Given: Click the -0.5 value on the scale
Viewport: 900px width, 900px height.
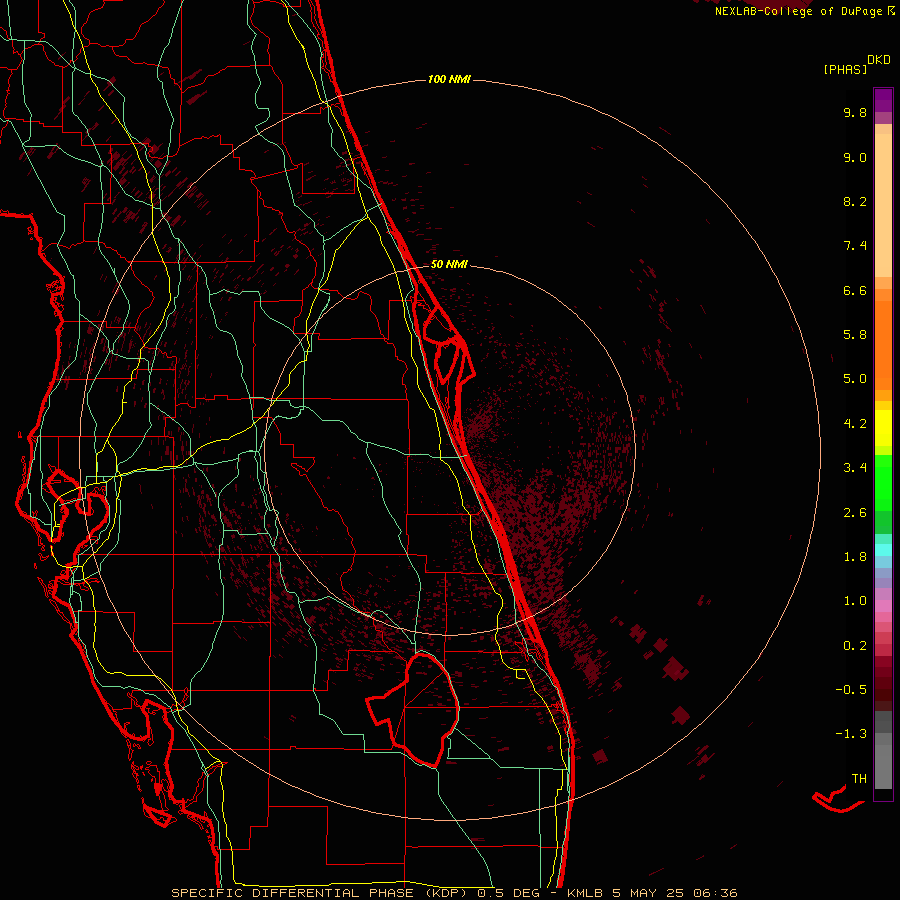Looking at the screenshot, I should point(851,690).
